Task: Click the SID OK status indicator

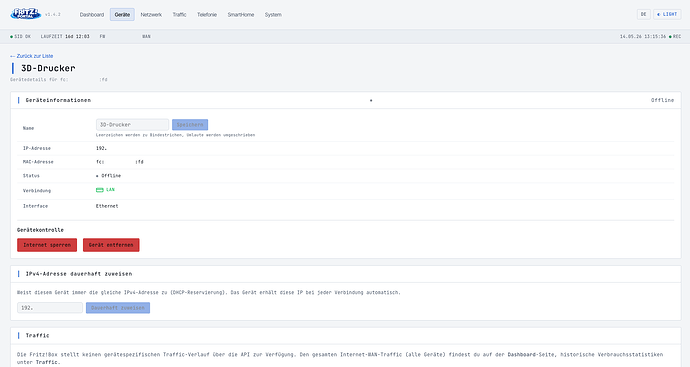Action: tap(21, 37)
